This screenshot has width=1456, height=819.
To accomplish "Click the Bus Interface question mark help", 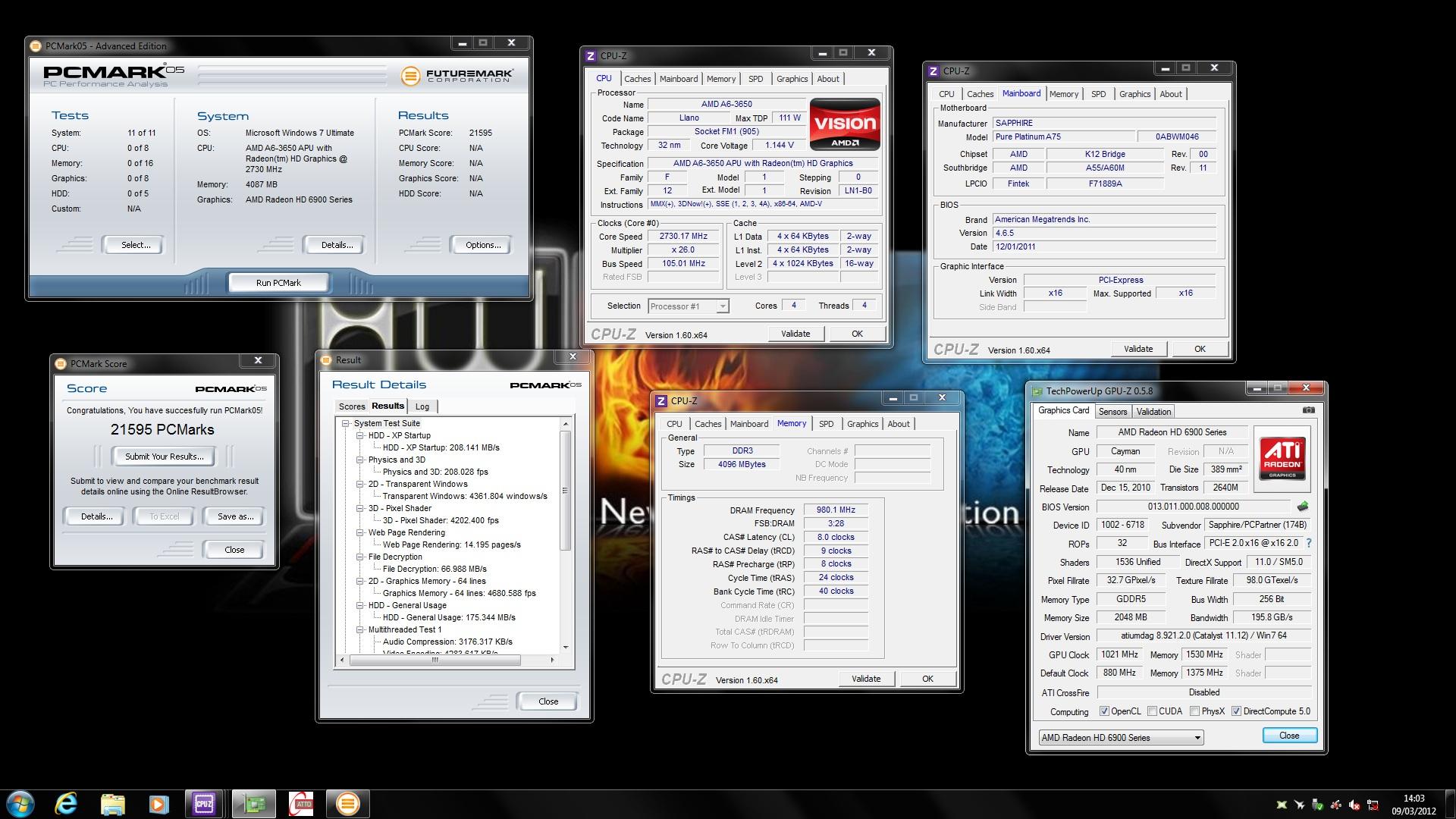I will click(x=1309, y=543).
